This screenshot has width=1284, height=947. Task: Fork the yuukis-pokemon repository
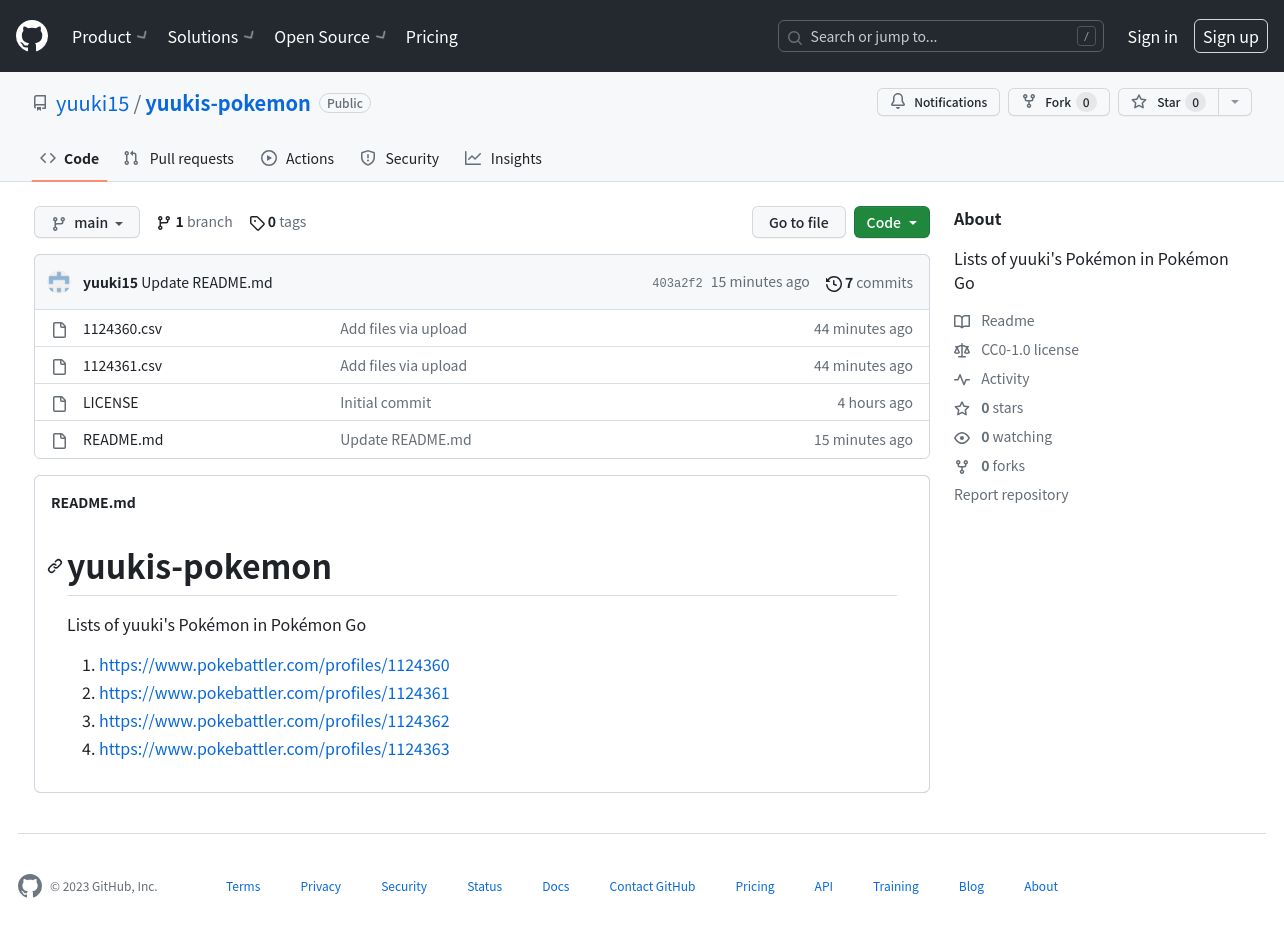[x=1058, y=102]
